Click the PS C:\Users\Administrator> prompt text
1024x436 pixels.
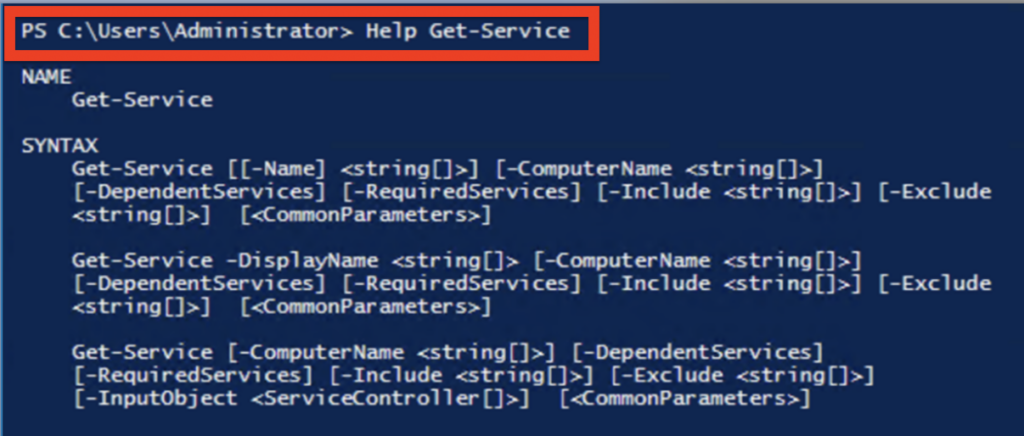click(187, 31)
